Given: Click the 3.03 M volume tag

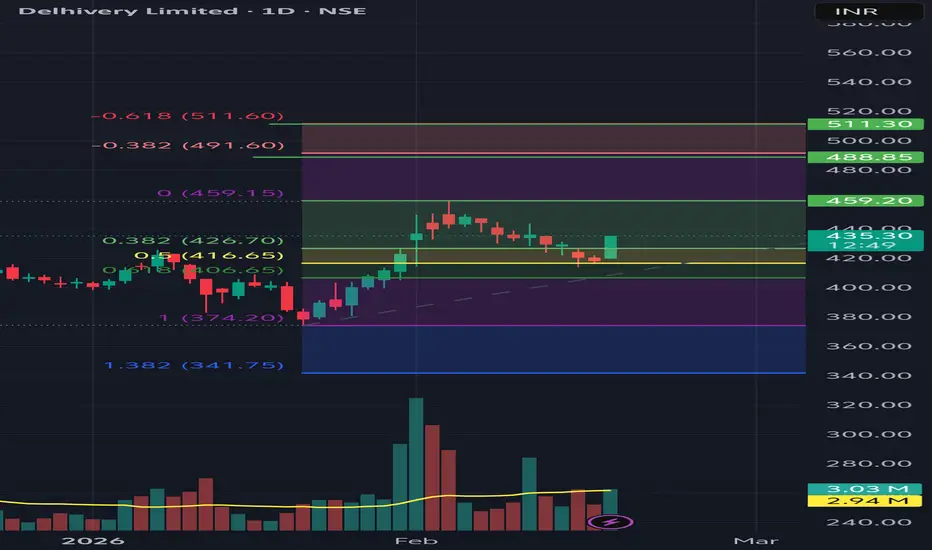Looking at the screenshot, I should [865, 489].
